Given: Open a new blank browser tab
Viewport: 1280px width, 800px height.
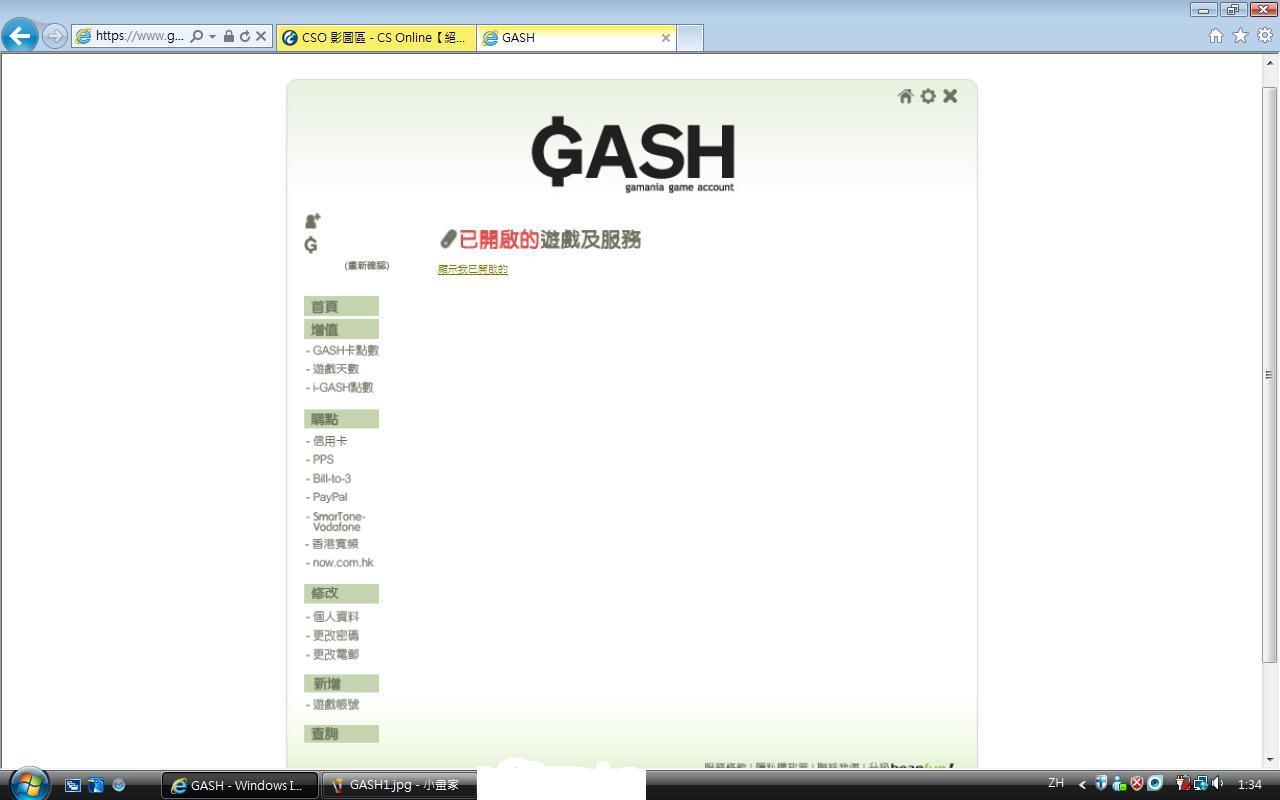Looking at the screenshot, I should pyautogui.click(x=690, y=38).
